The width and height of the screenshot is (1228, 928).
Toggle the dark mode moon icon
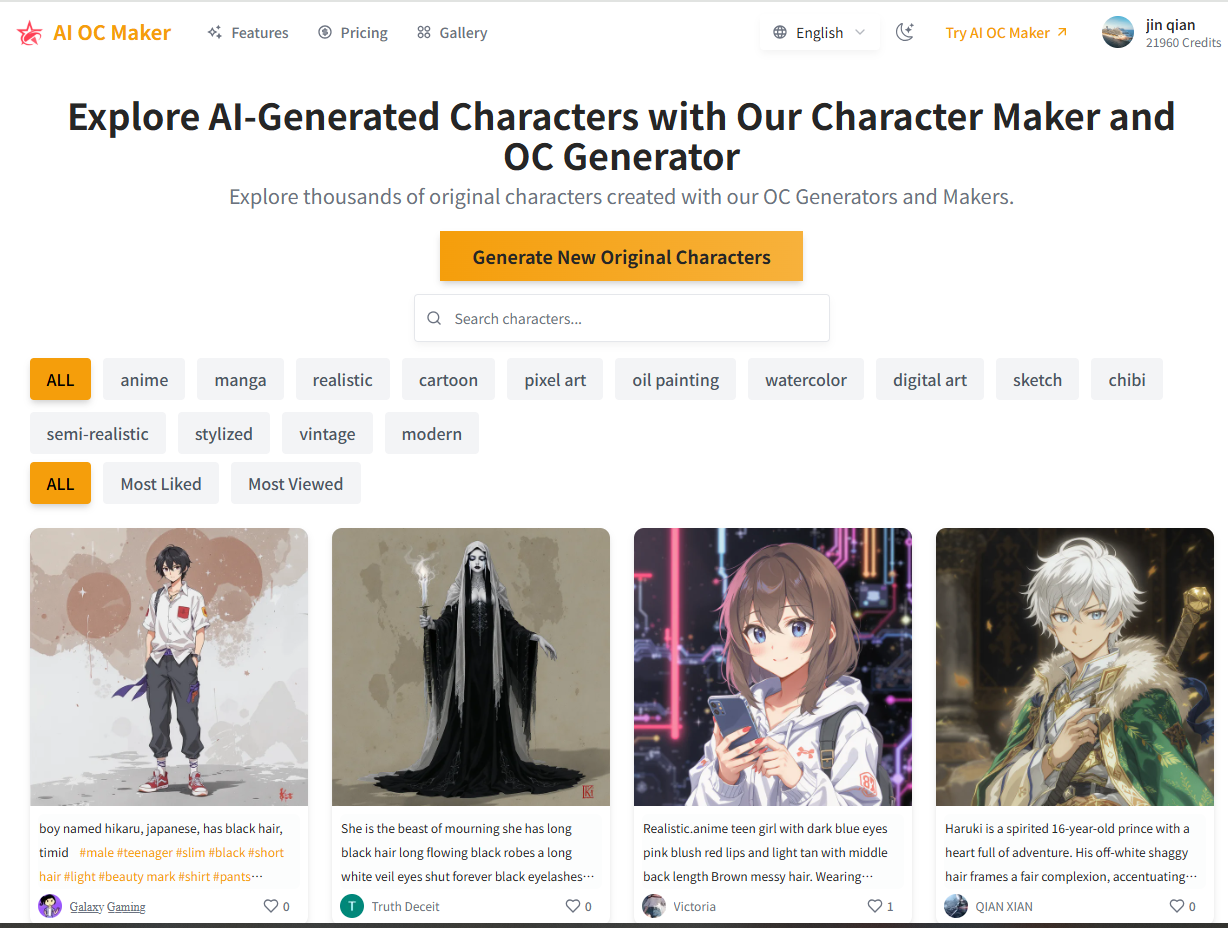tap(905, 32)
